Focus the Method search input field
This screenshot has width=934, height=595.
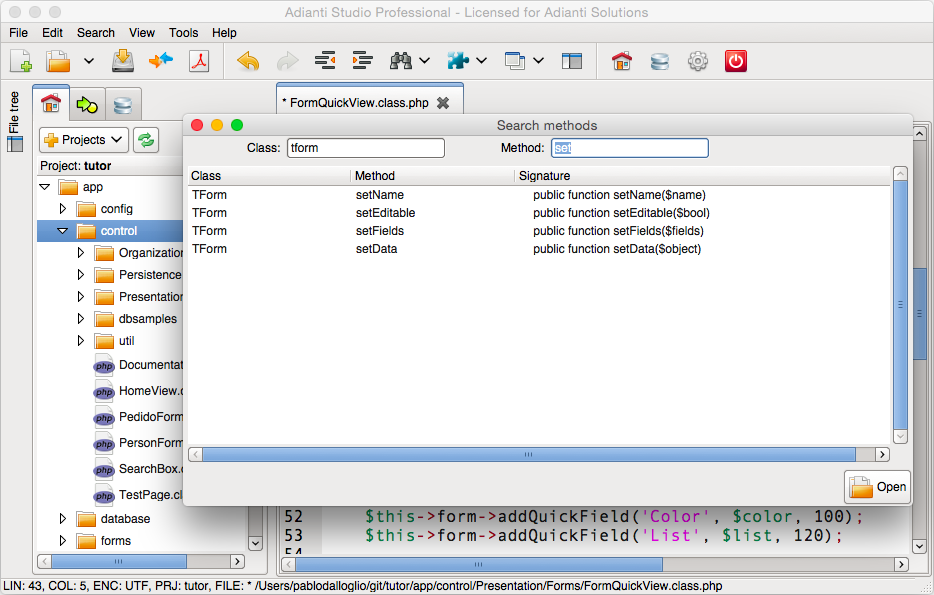coord(630,148)
